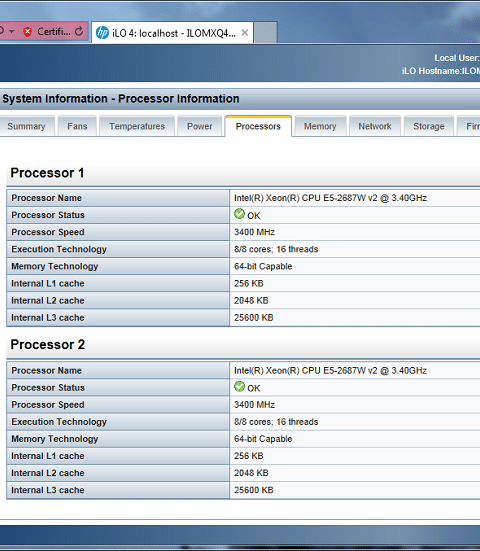Select the iLO 4: localhost browser tab

(173, 33)
